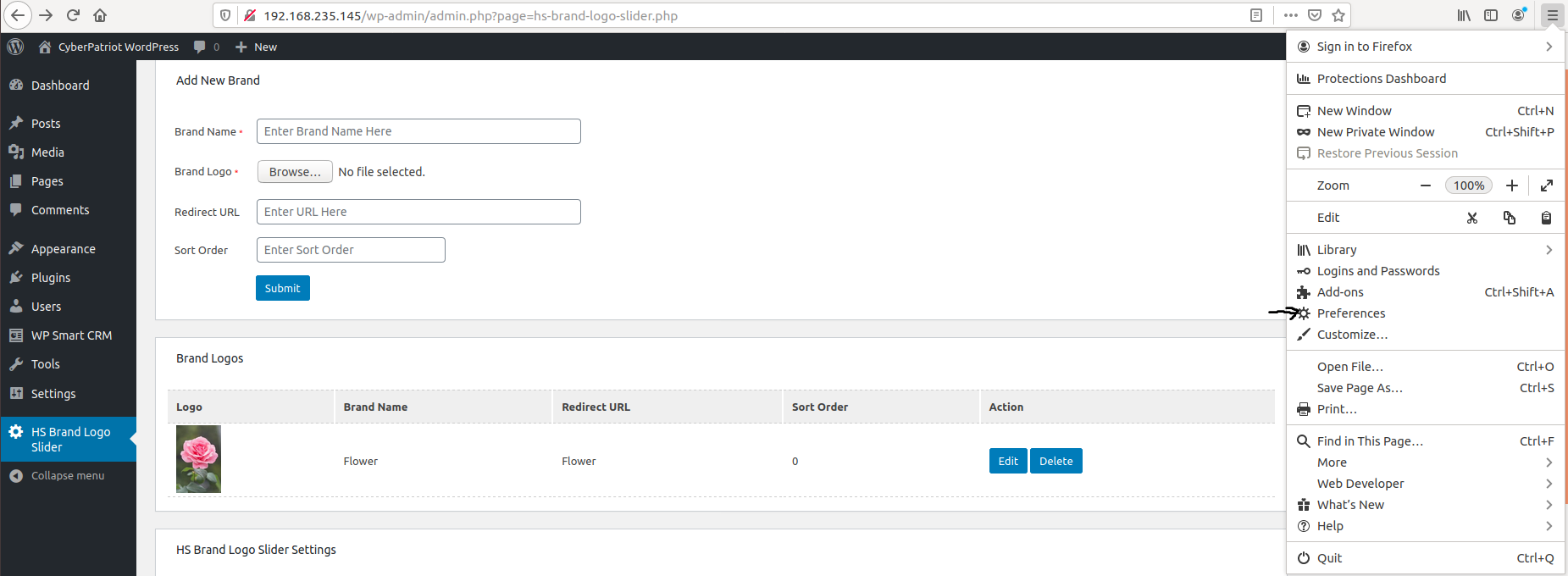
Task: Click the home icon in browser toolbar
Action: point(100,15)
